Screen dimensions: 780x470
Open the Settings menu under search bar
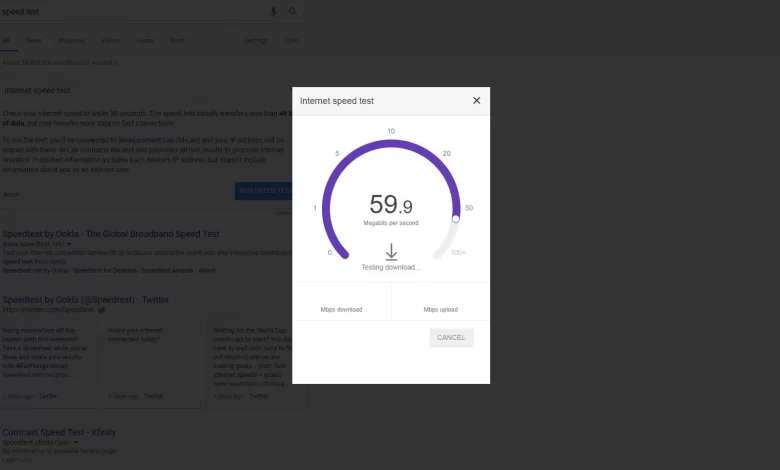[256, 41]
